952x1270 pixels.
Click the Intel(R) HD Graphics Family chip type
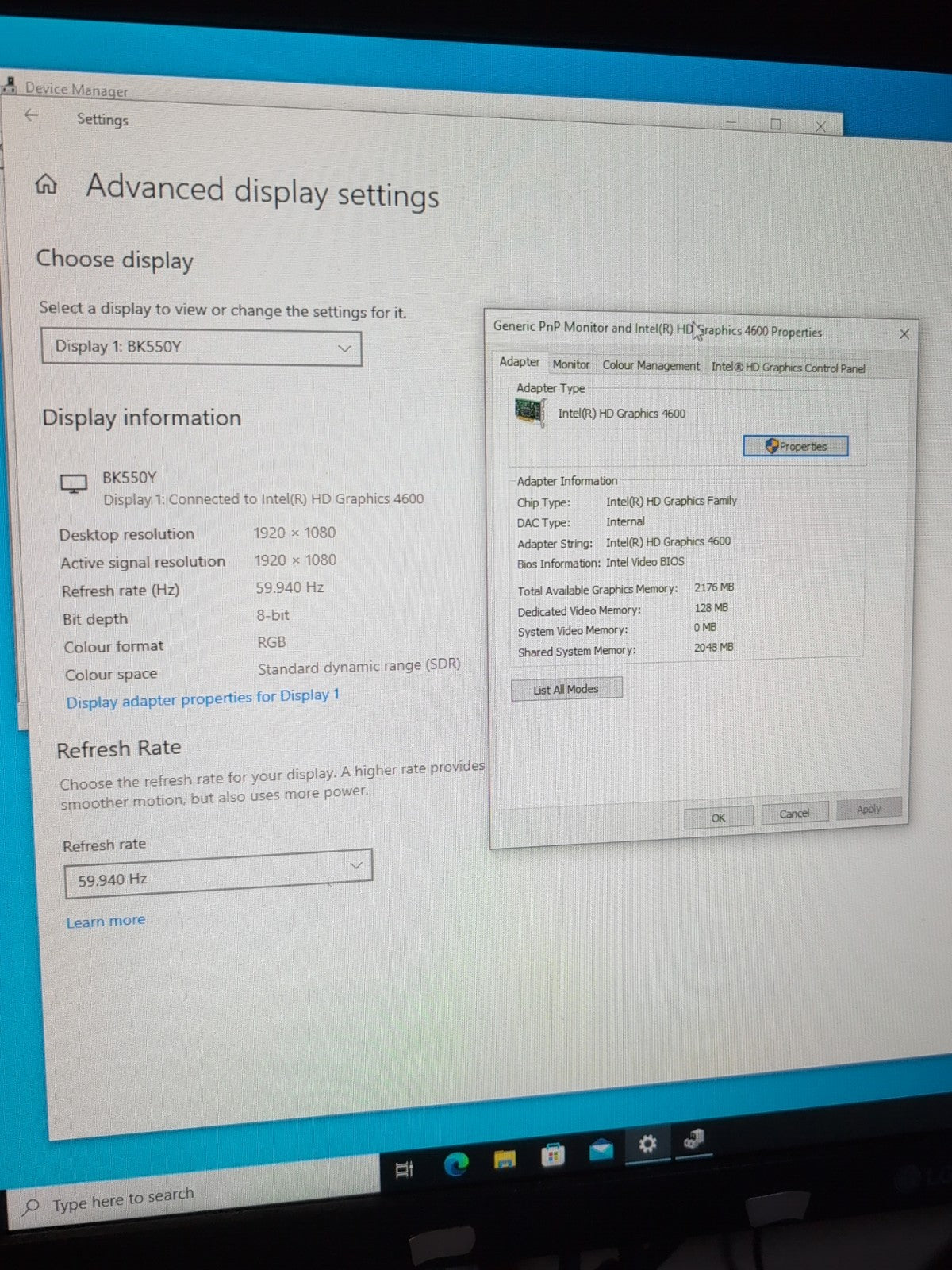671,501
